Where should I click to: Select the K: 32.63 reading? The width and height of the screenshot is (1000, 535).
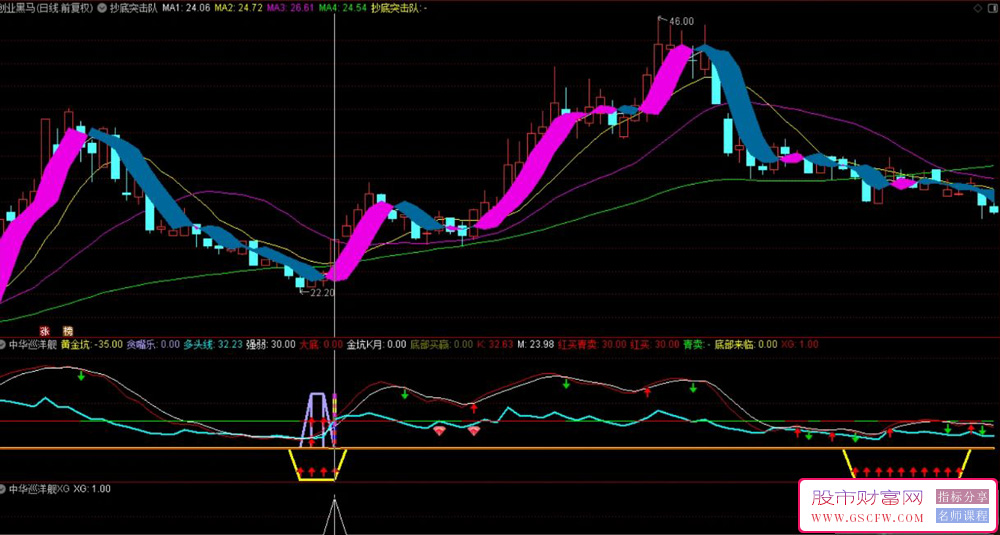coord(495,344)
